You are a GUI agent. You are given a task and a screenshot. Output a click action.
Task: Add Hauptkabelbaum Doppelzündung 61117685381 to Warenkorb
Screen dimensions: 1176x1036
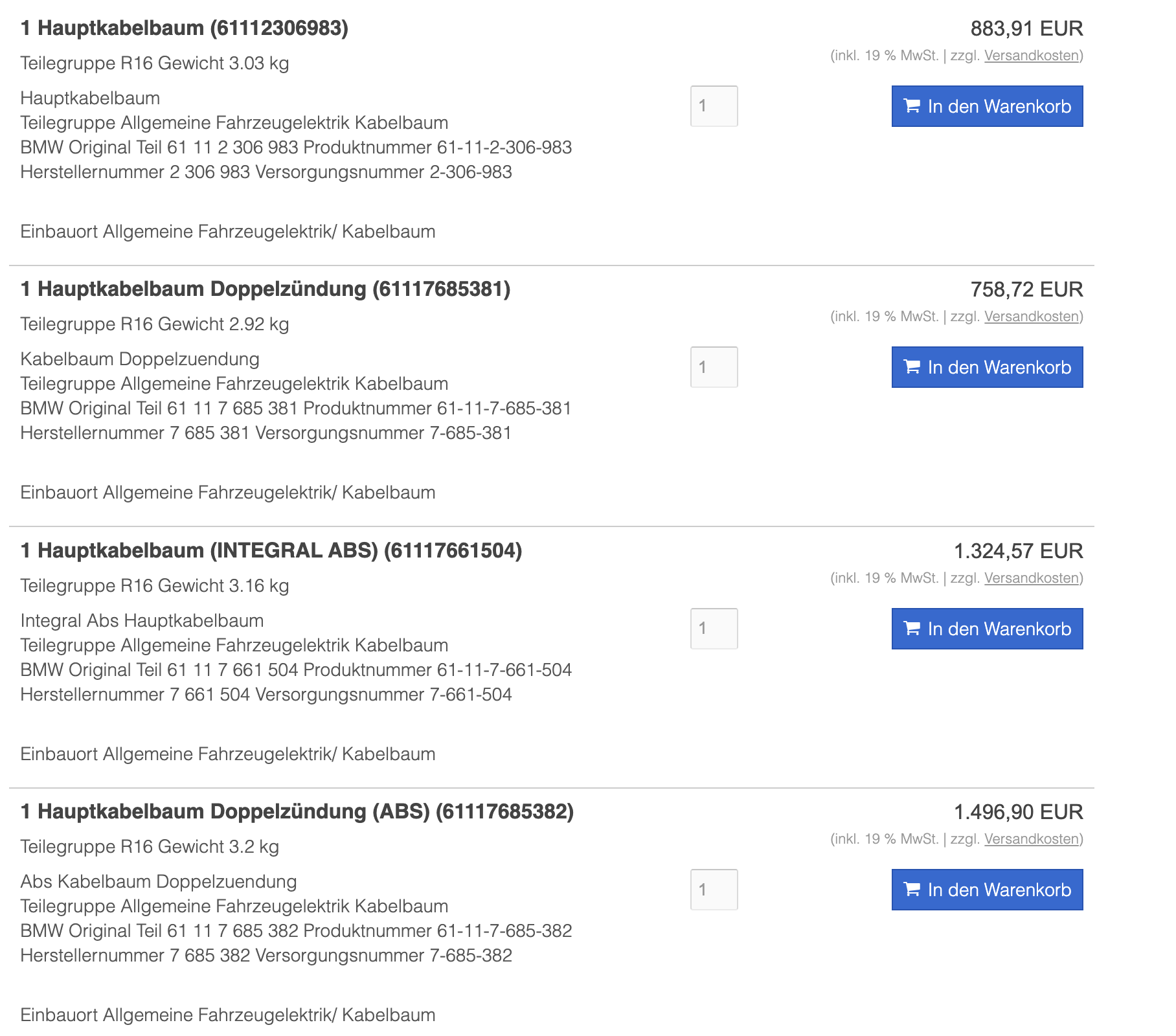pos(987,367)
